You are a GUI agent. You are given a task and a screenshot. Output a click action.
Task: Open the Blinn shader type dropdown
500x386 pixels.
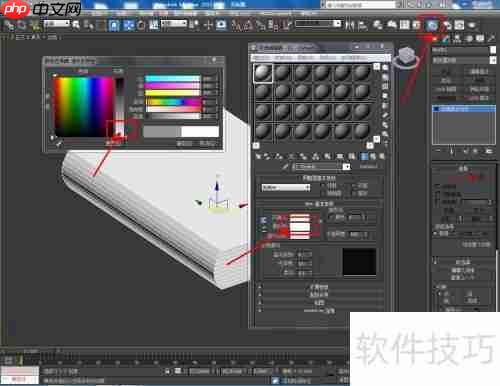point(286,188)
